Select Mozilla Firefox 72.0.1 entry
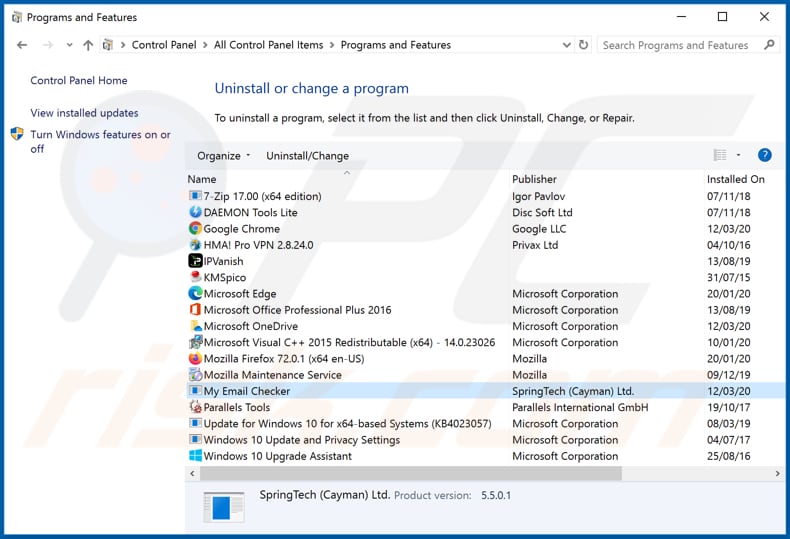This screenshot has width=790, height=539. (x=284, y=359)
